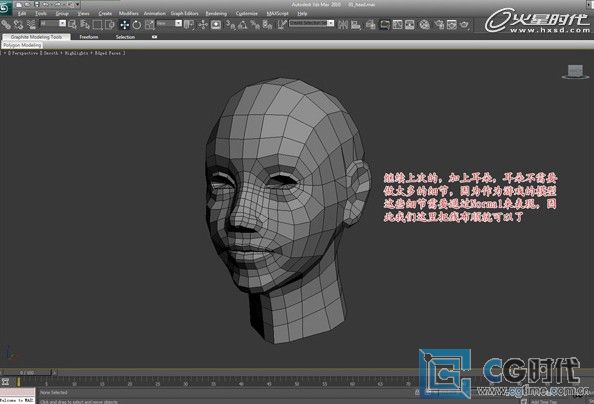
Task: Select the Select and Link tool
Action: click(x=6, y=25)
